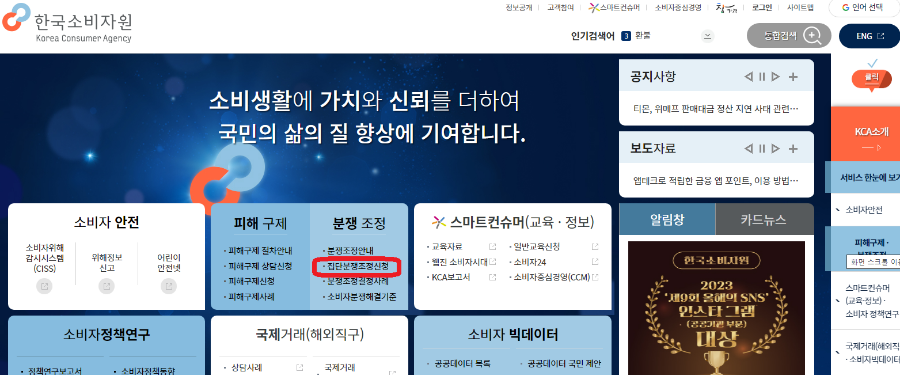This screenshot has width=900, height=375.
Task: Pause the 보도자료 ticker
Action: [x=762, y=149]
